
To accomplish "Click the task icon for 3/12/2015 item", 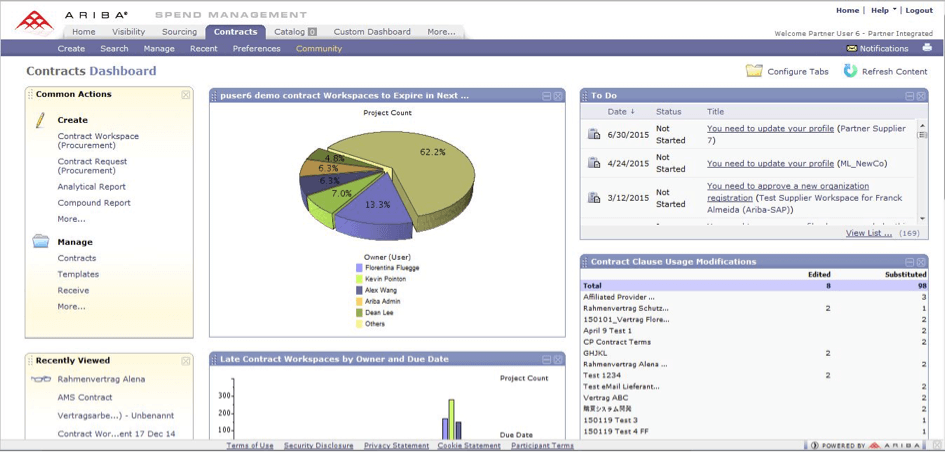I will click(x=594, y=198).
